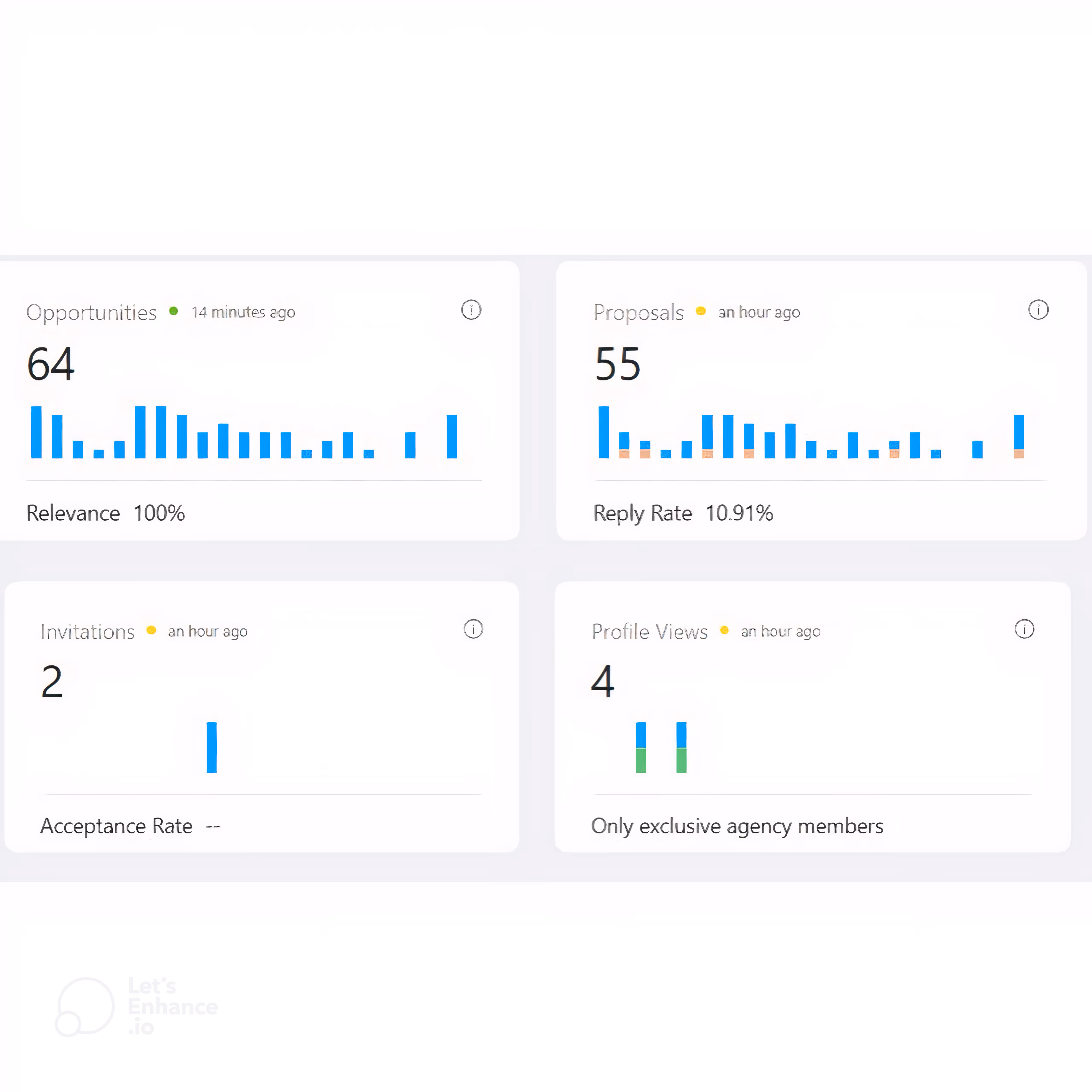Click the last bar in Opportunities chart
The image size is (1092, 1092).
pos(452,436)
